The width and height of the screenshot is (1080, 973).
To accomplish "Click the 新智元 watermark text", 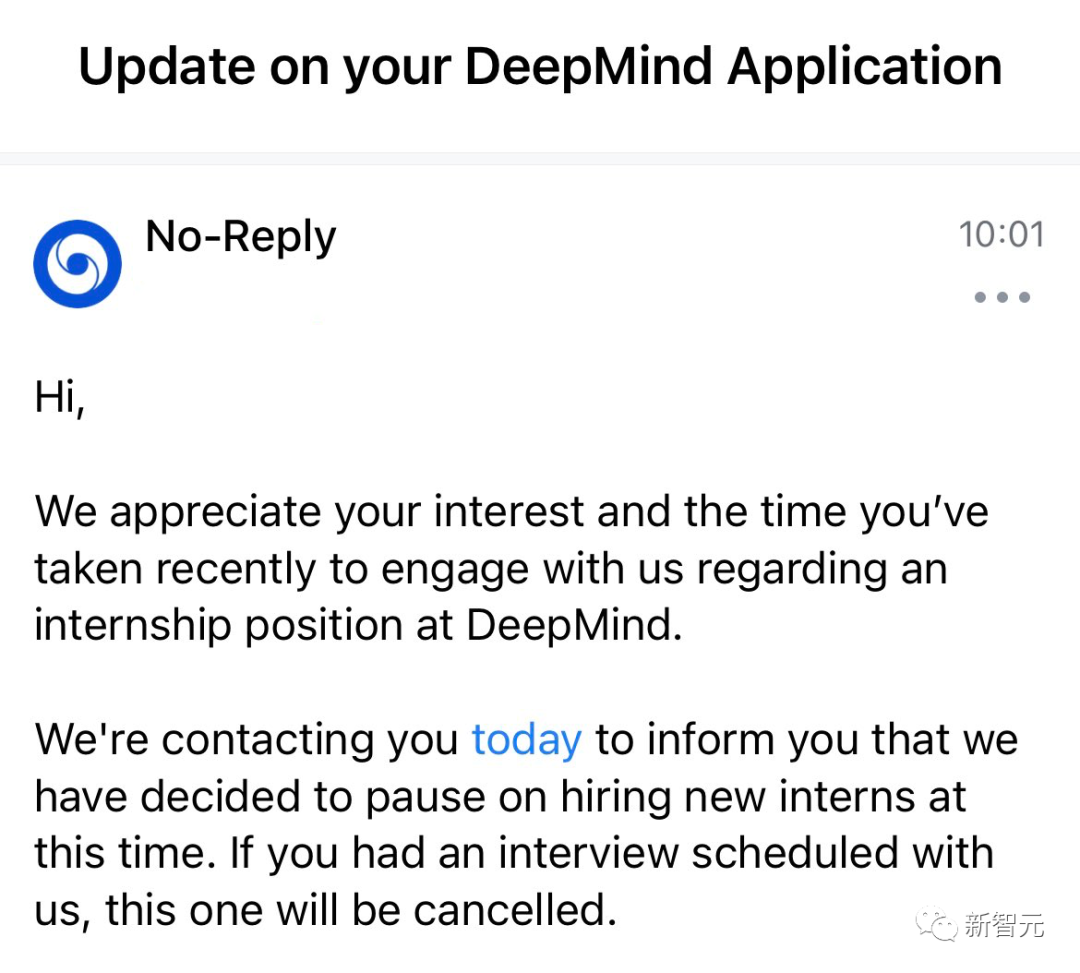I will click(x=1004, y=925).
